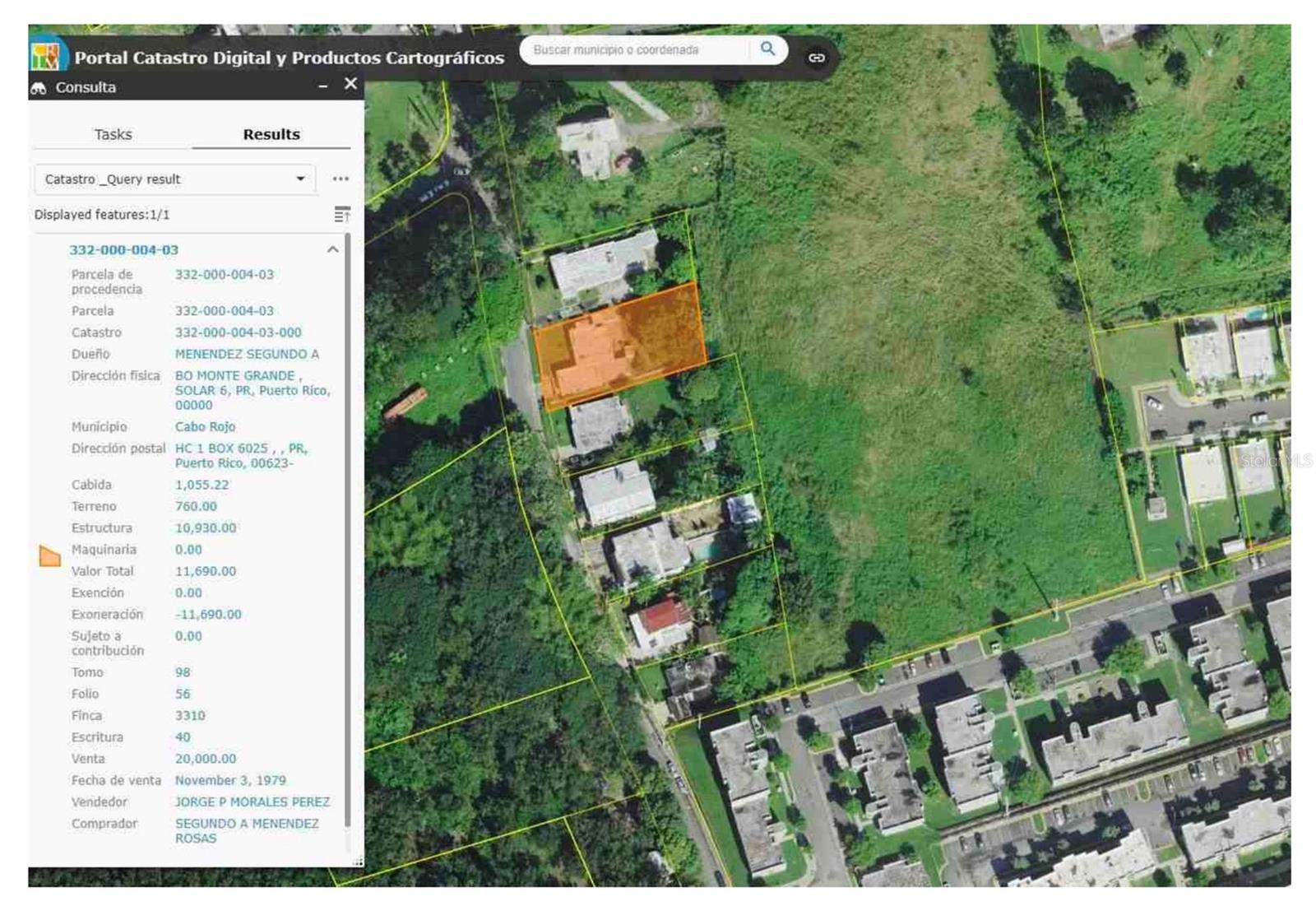Click the 332-000-004-03 result title
Viewport: 1316px width, 920px height.
point(123,249)
